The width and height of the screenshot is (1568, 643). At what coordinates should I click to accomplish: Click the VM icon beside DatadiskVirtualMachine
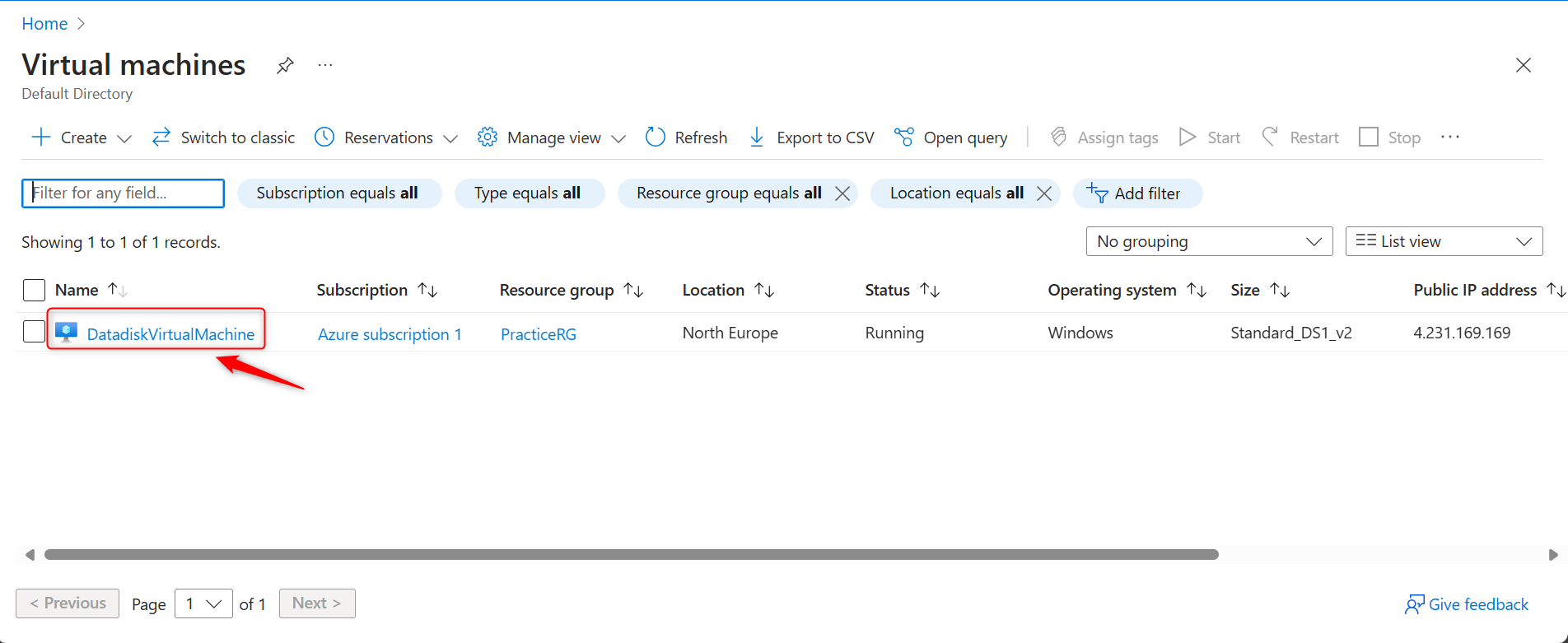tap(66, 333)
